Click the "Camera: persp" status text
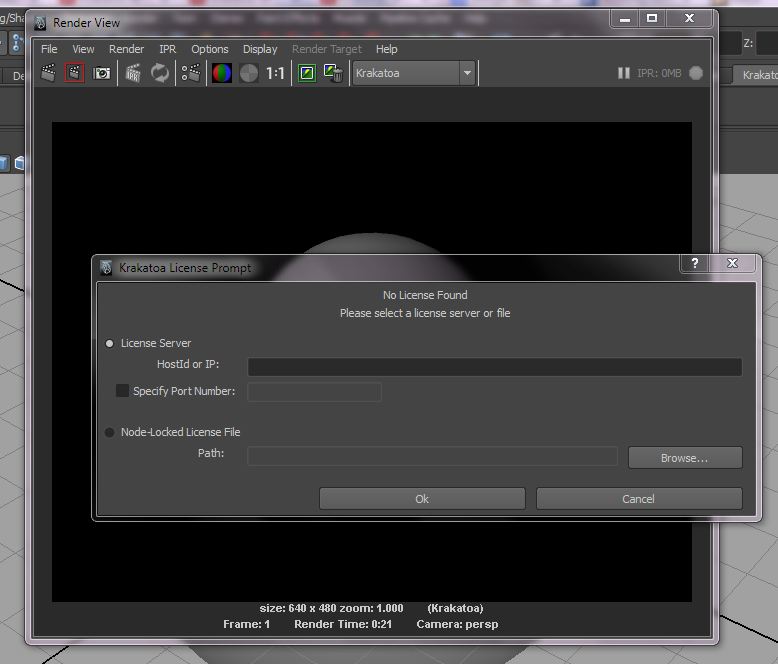Screen dimensions: 778x664 point(457,624)
